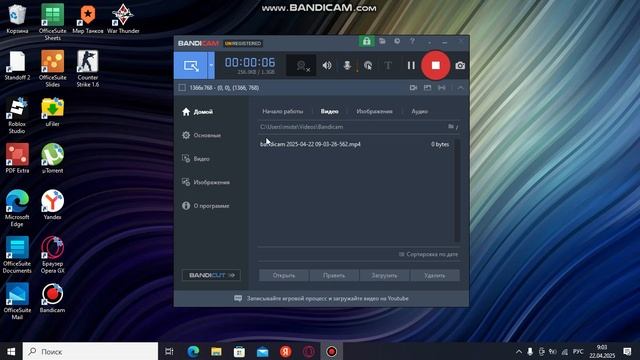Click the output folder path field
Viewport: 640px width, 360px height.
tap(352, 127)
